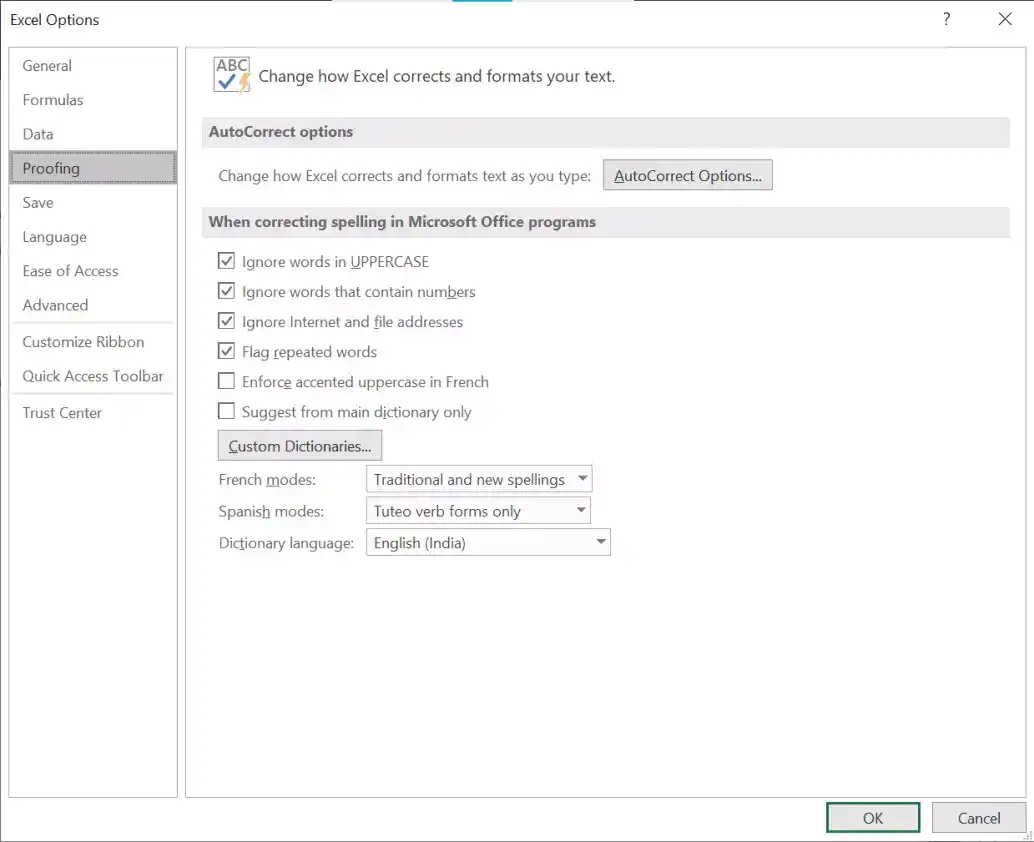Open the Spanish modes dropdown
Image resolution: width=1034 pixels, height=842 pixels.
tap(478, 511)
